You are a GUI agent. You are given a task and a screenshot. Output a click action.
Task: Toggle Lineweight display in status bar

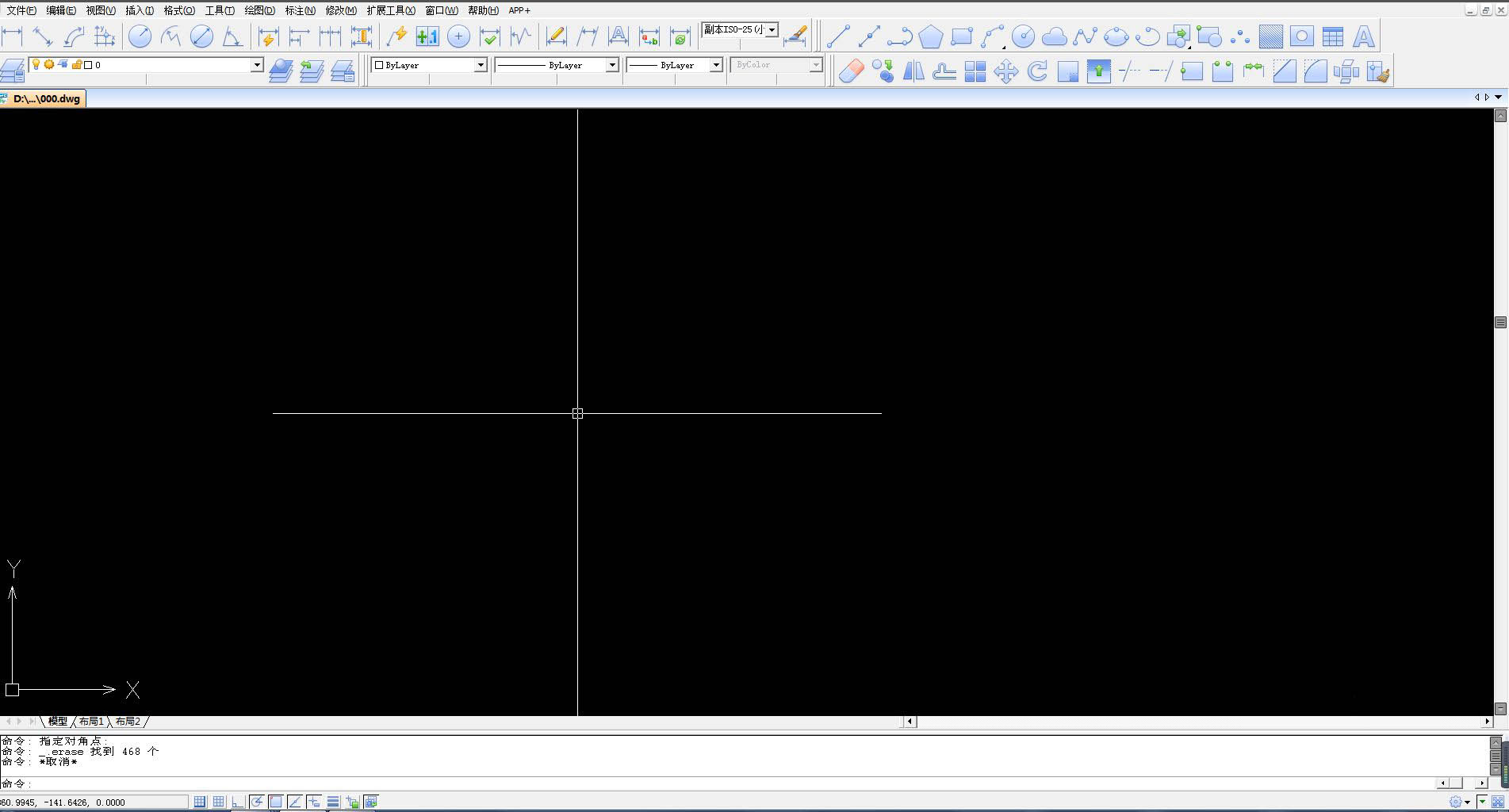tap(333, 802)
